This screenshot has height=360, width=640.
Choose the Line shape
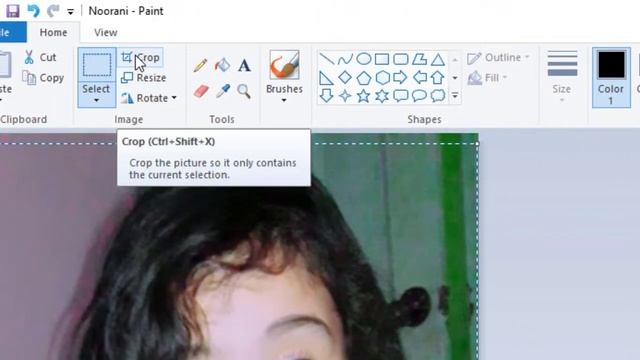click(x=327, y=59)
